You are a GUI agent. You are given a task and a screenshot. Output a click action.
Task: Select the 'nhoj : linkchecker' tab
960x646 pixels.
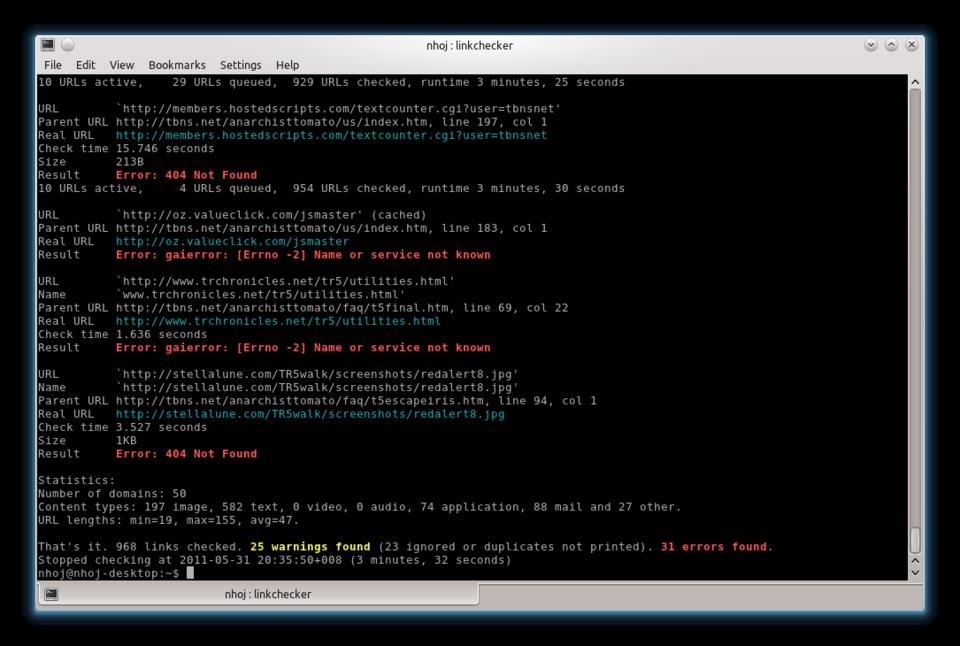pyautogui.click(x=258, y=594)
